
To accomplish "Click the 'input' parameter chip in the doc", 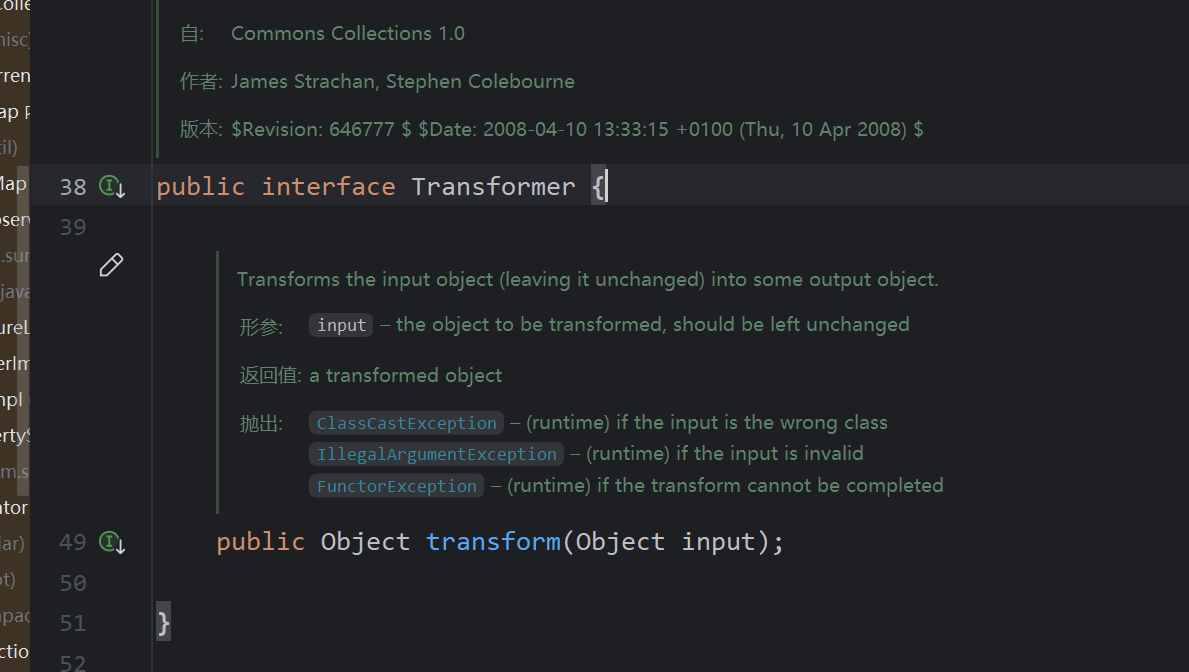I will click(341, 325).
